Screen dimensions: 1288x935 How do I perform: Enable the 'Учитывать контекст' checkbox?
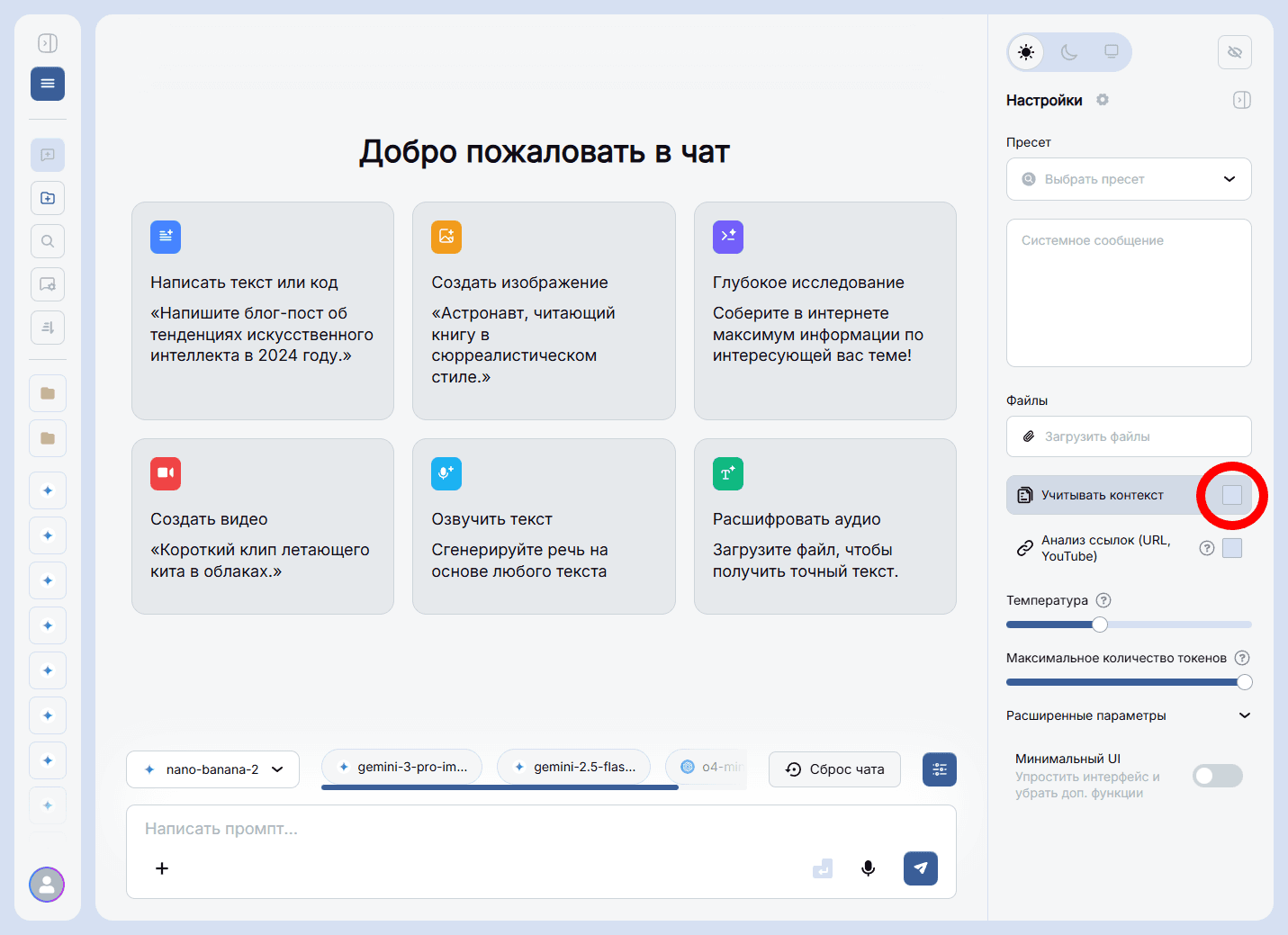[x=1231, y=495]
